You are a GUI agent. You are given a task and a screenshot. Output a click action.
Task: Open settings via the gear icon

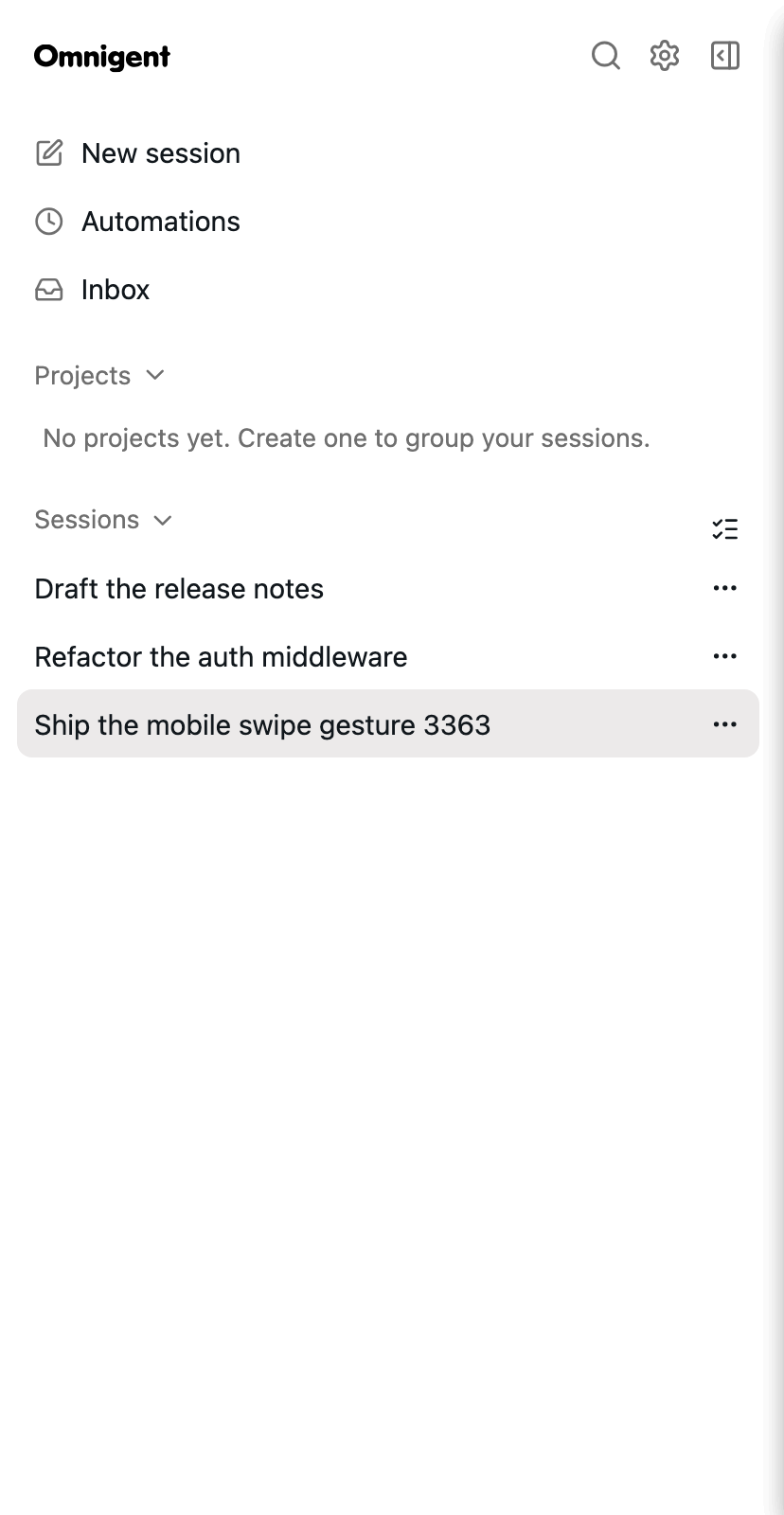coord(665,56)
